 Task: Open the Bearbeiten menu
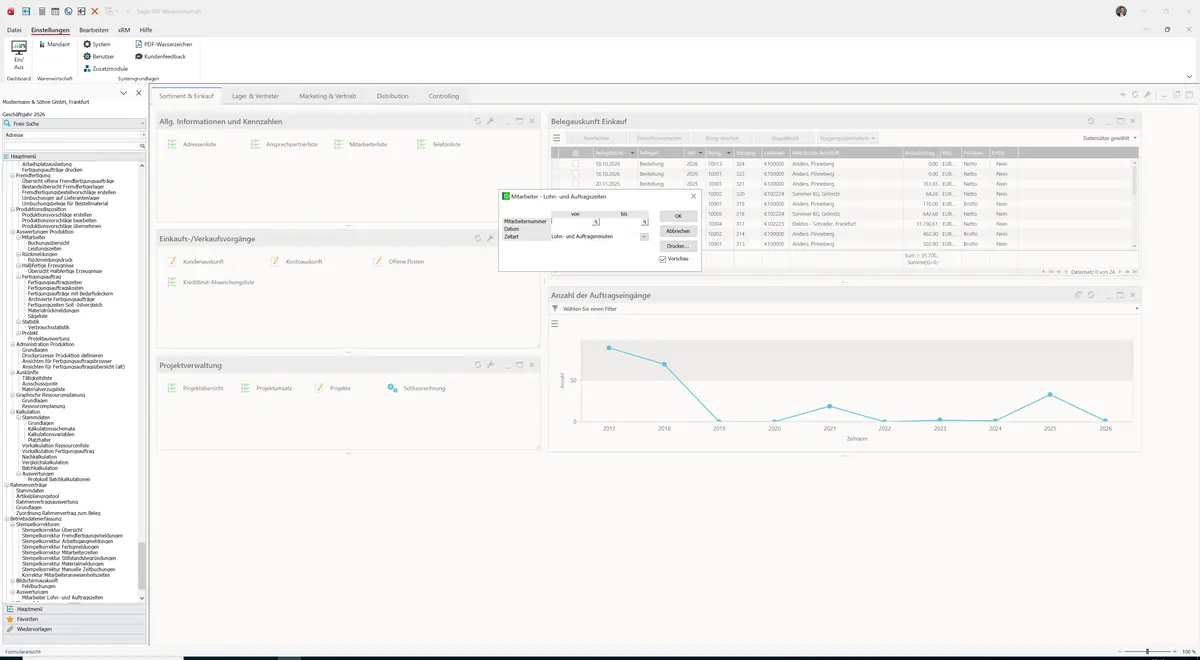[x=93, y=30]
